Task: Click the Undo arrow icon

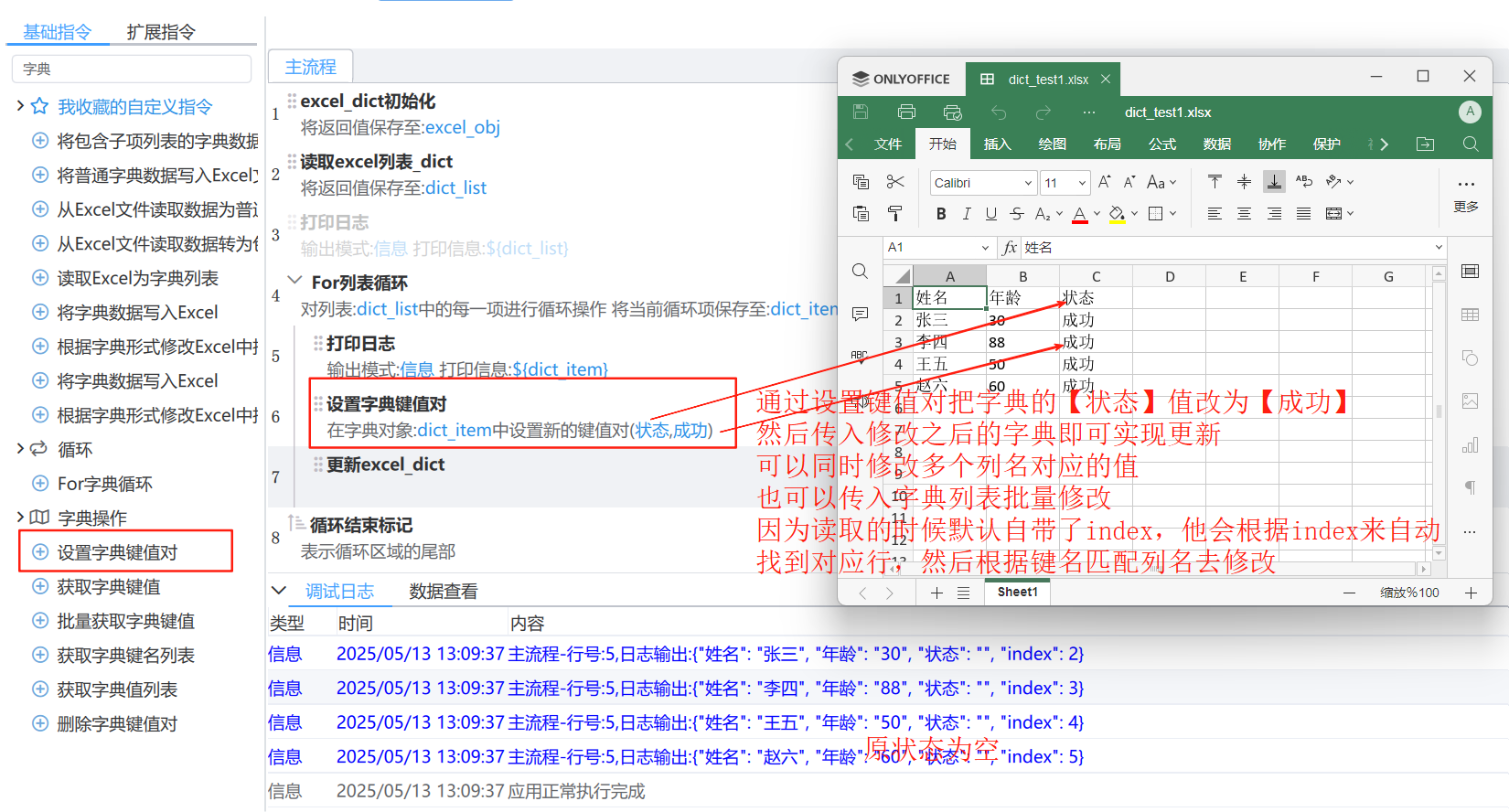Action: 999,112
